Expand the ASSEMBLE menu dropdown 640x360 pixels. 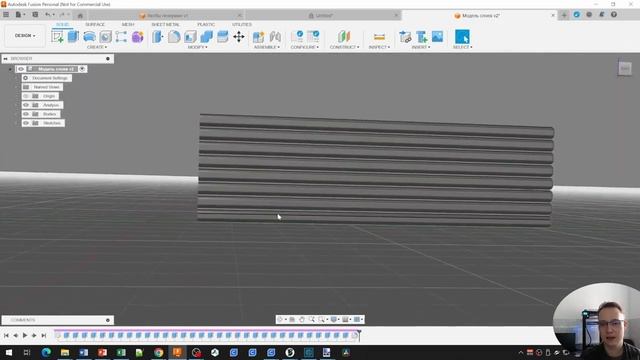[267, 47]
